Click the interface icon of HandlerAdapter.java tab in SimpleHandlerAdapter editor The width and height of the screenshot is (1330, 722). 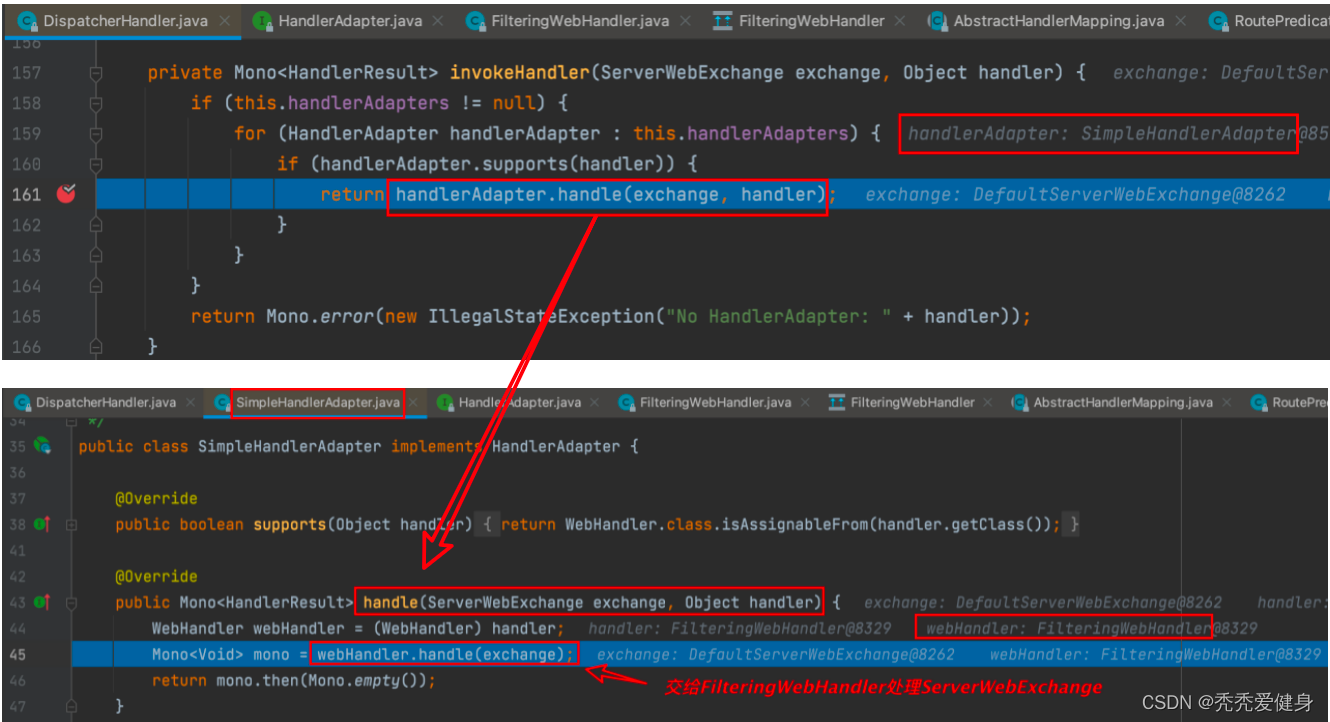point(445,402)
